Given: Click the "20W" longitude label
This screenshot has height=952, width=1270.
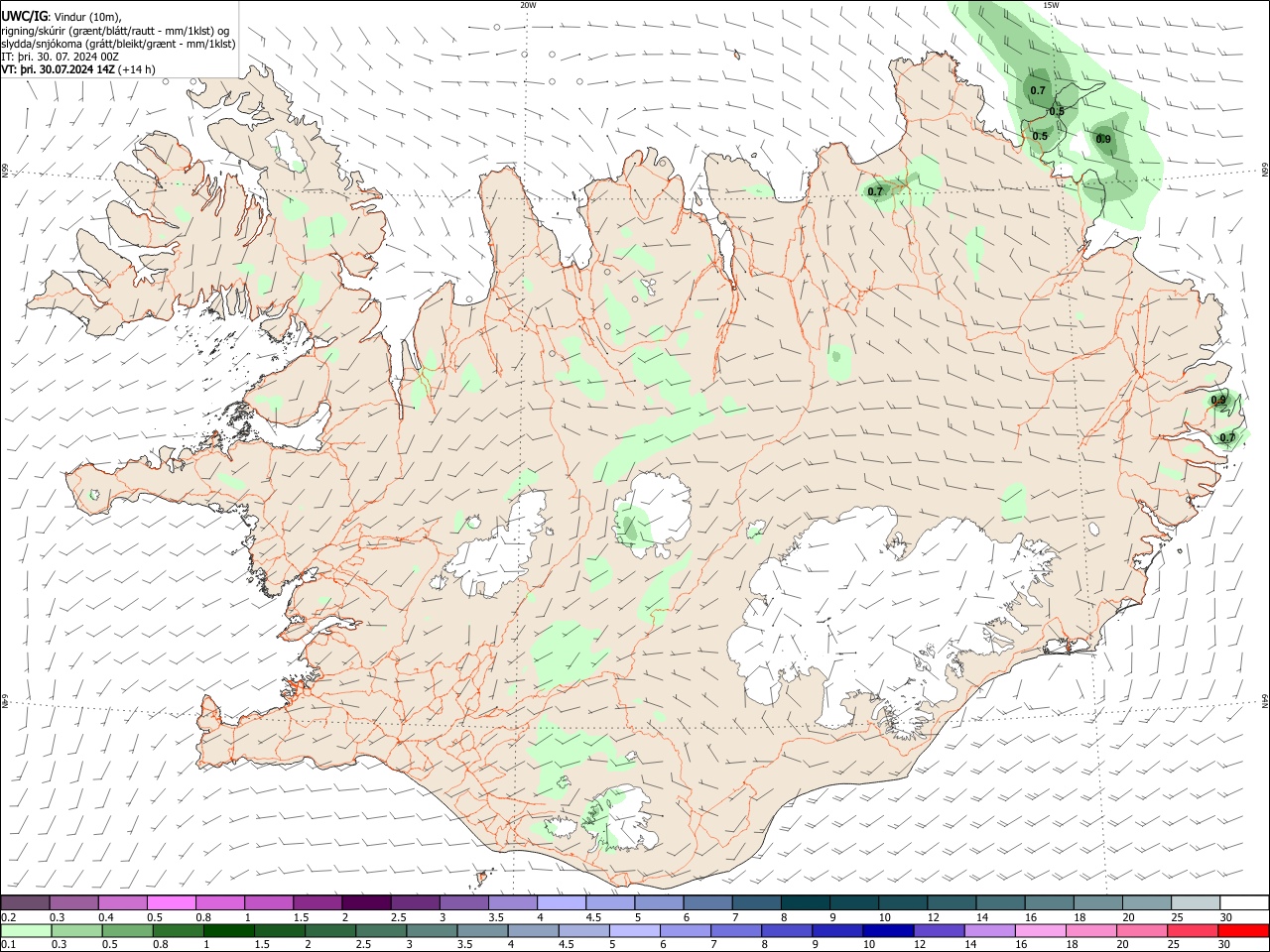Looking at the screenshot, I should [x=528, y=5].
